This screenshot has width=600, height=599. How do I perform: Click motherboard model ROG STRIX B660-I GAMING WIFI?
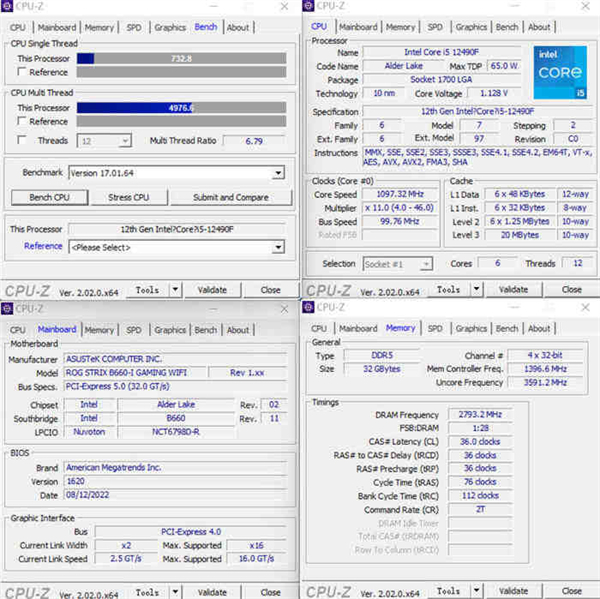[135, 372]
